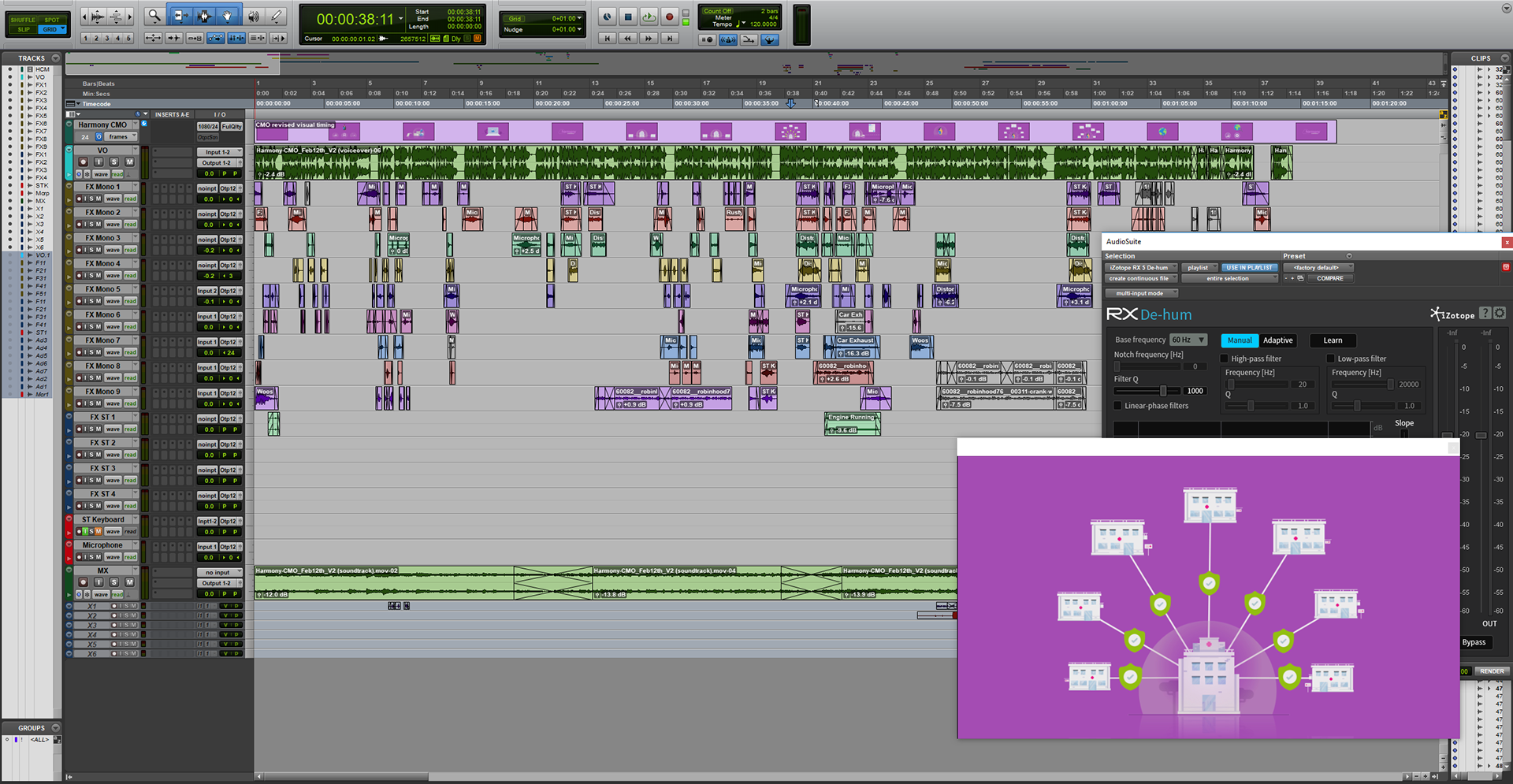Select the Pencil tool
Image resolution: width=1513 pixels, height=784 pixels.
[276, 16]
